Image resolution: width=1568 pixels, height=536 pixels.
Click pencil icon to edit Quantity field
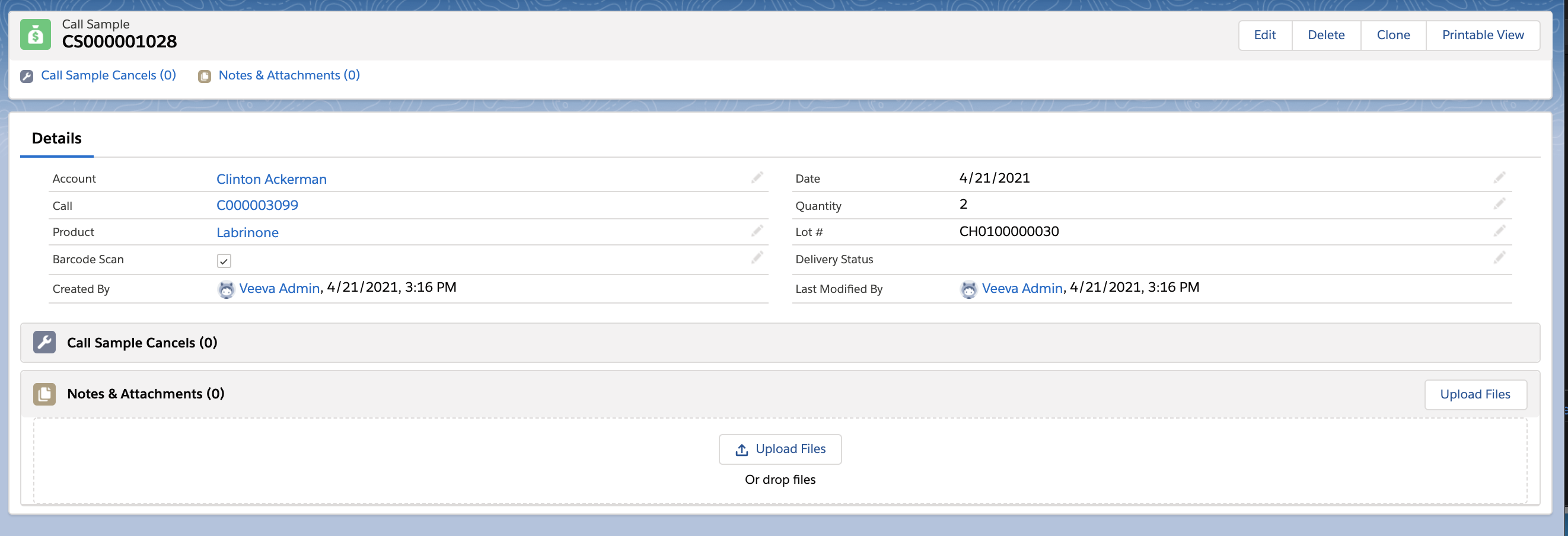1499,204
